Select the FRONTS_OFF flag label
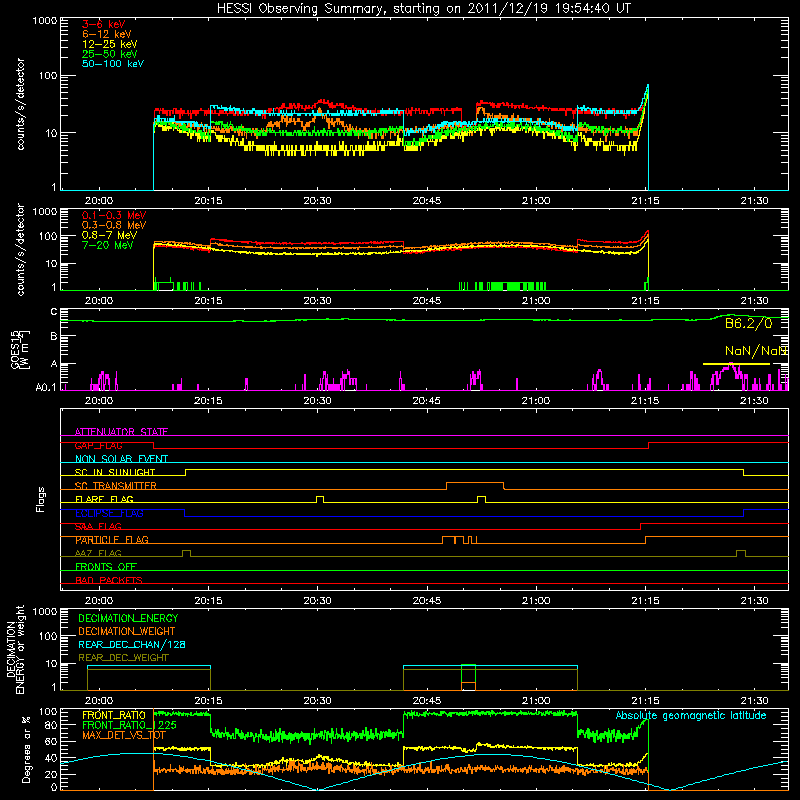800x800 pixels. click(x=106, y=567)
